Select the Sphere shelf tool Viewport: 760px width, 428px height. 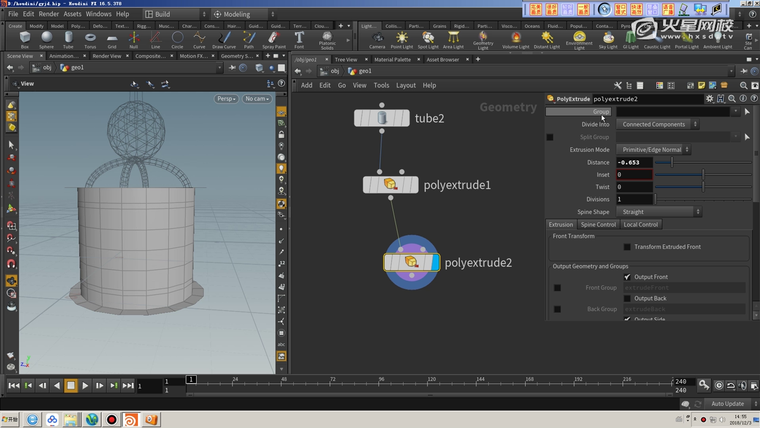(x=46, y=38)
